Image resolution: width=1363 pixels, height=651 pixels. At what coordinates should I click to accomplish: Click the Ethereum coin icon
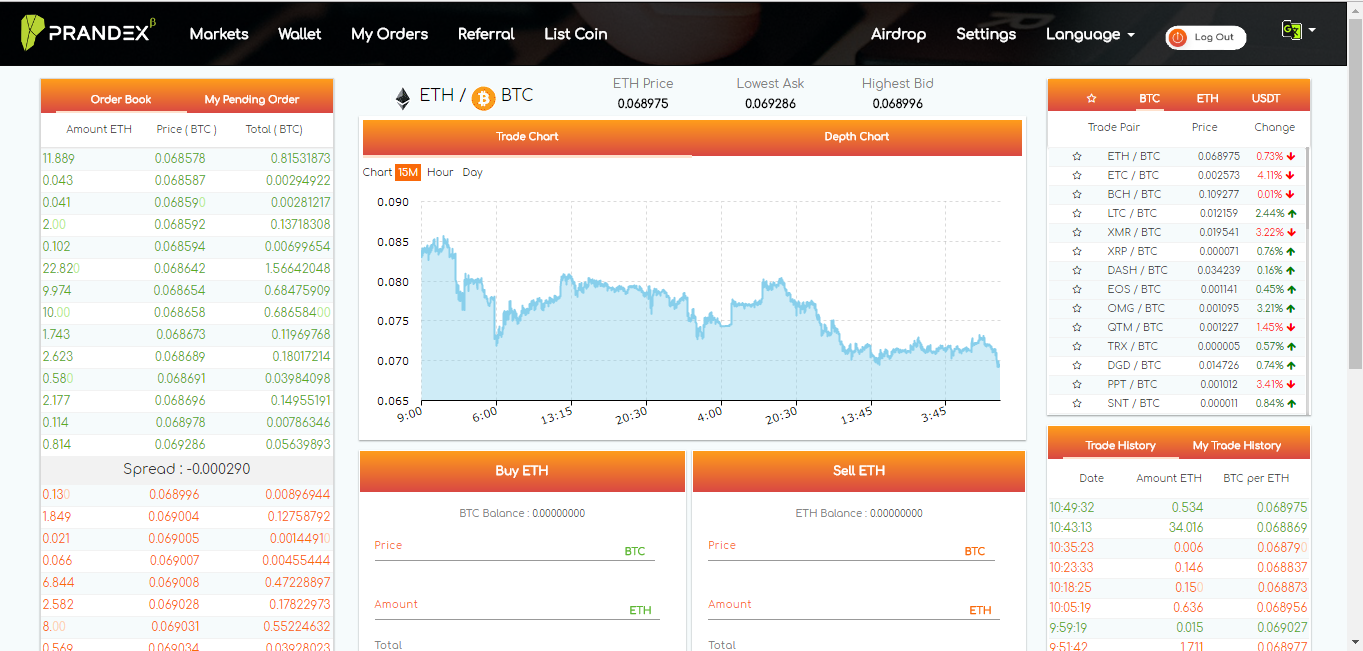point(402,97)
